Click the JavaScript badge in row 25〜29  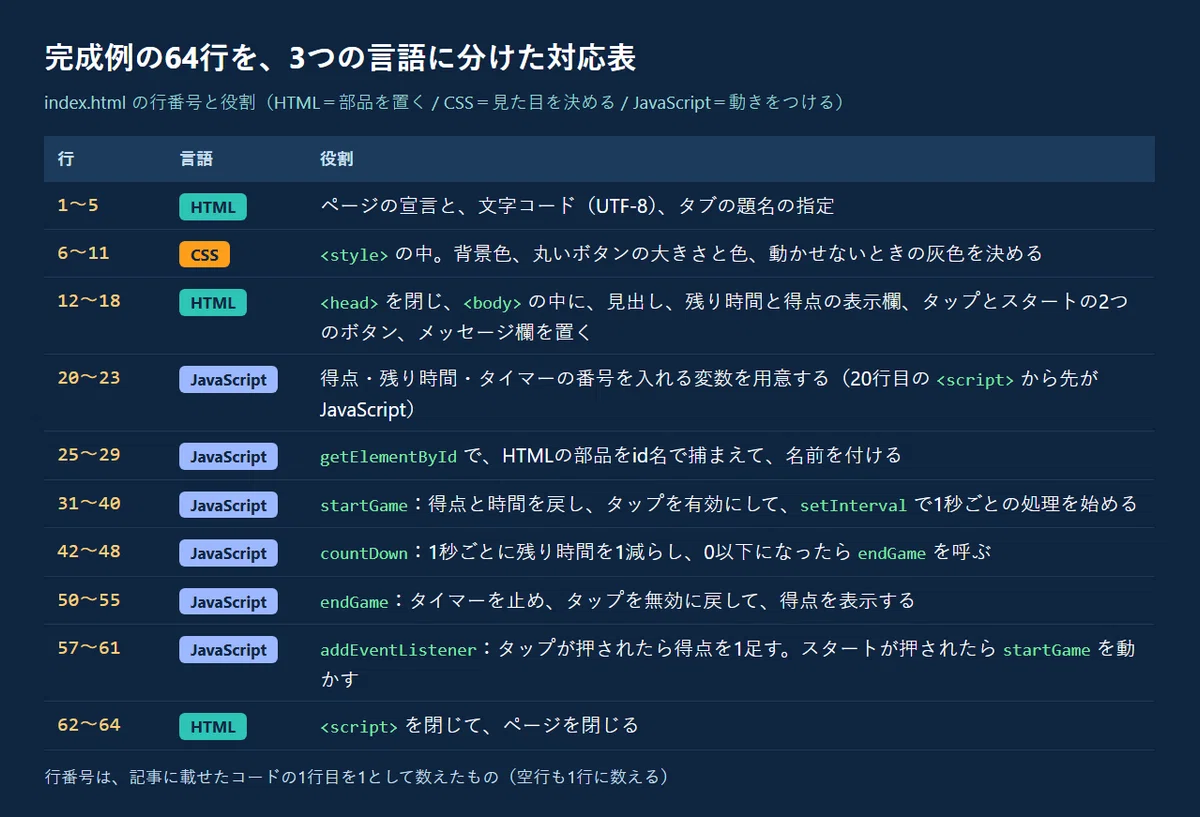229,456
